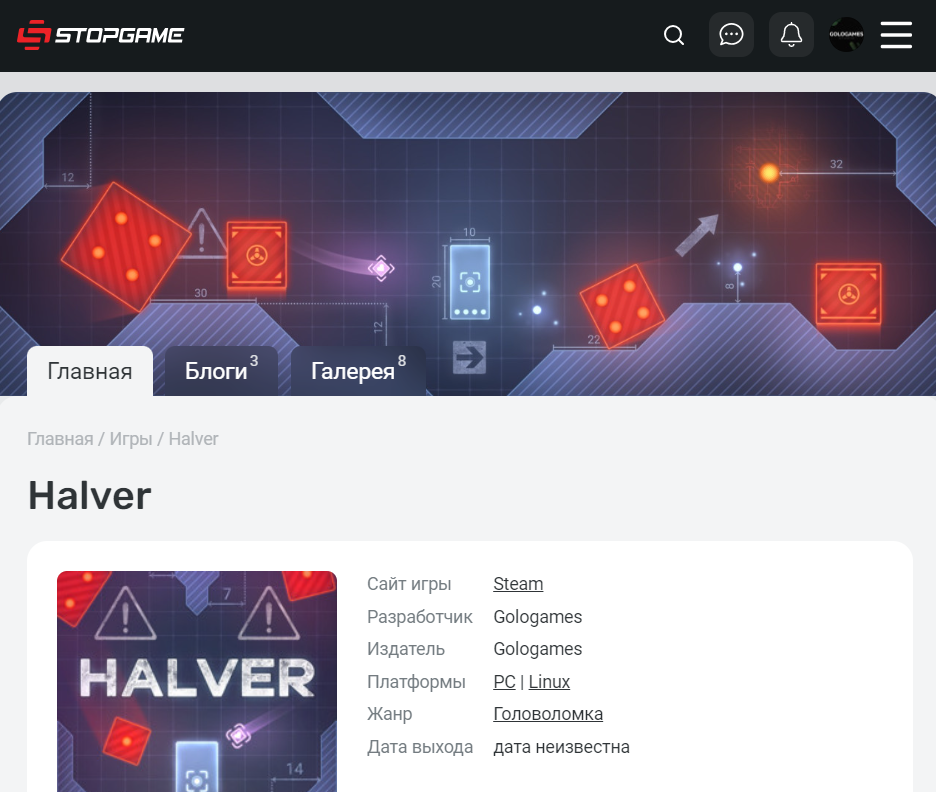The image size is (936, 792).
Task: Click the Жанр label
Action: [x=390, y=714]
